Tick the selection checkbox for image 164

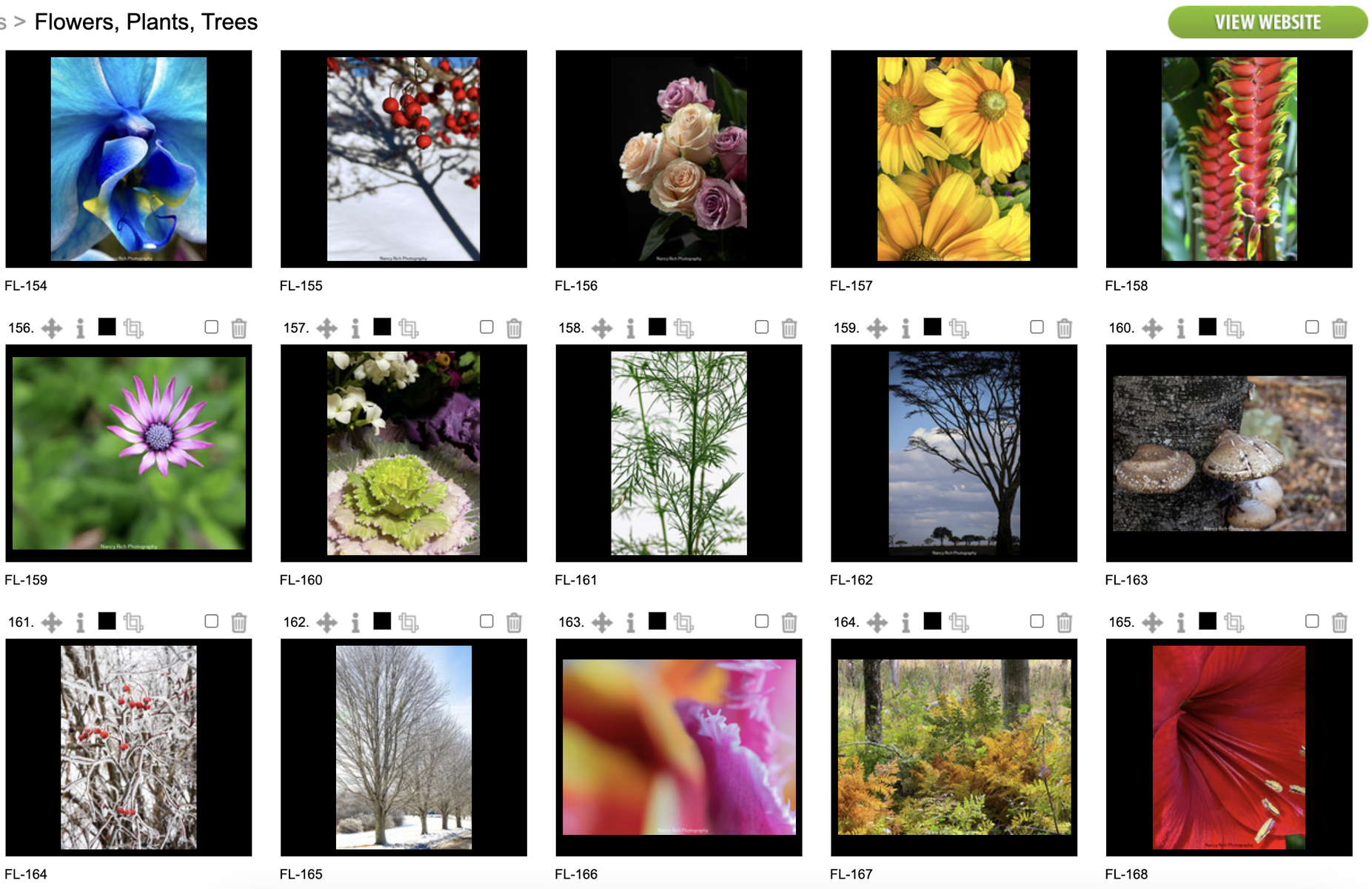tap(1037, 621)
